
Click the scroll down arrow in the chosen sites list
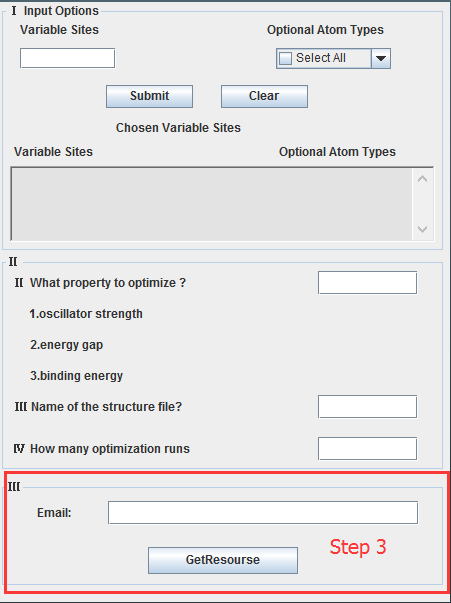pos(423,229)
